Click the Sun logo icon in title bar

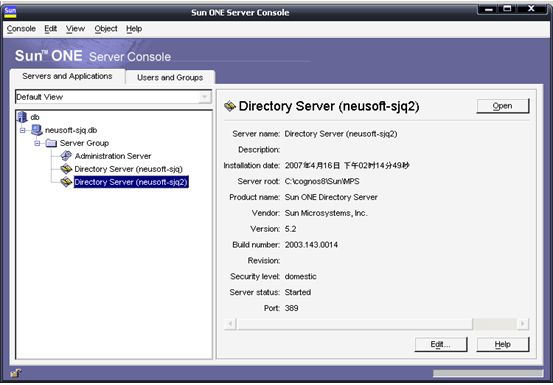[10, 12]
